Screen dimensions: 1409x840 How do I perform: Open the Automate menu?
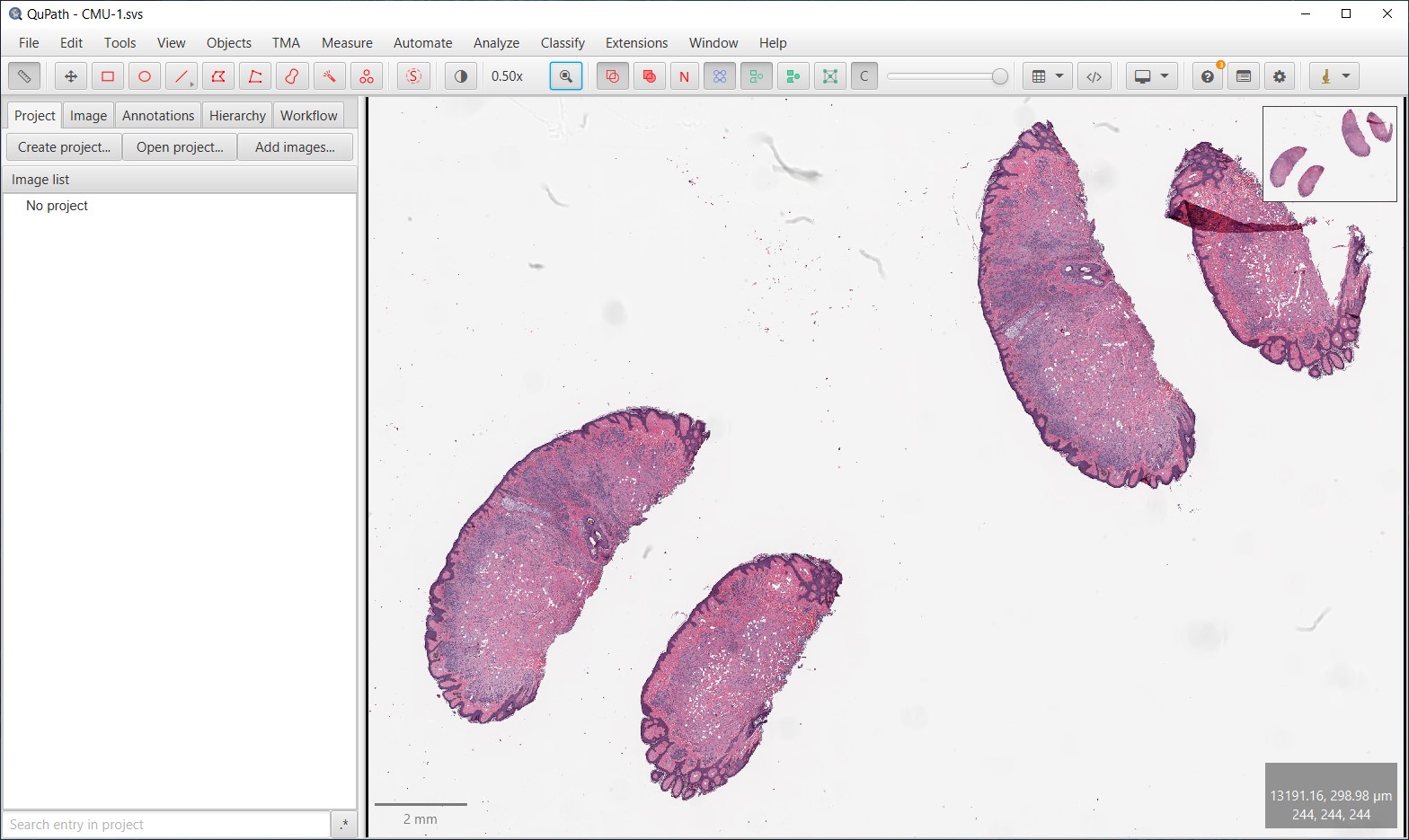pyautogui.click(x=423, y=42)
